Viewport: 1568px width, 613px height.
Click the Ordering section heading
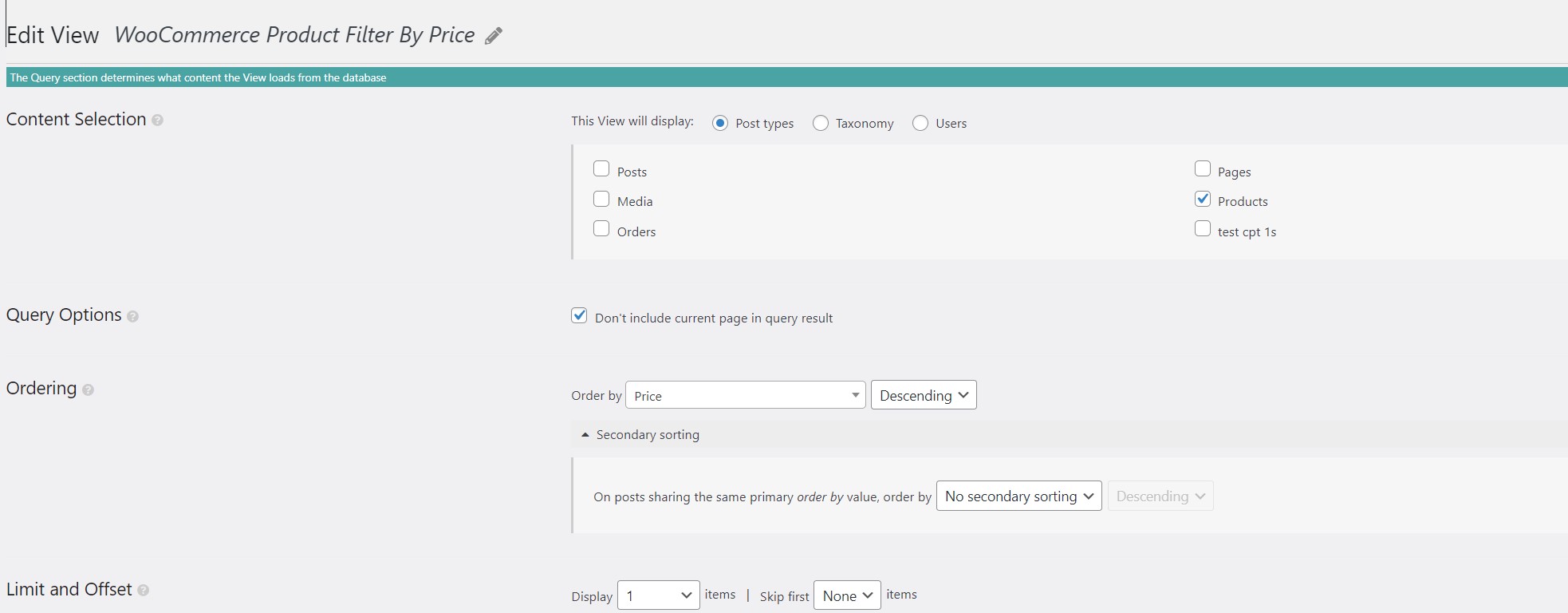(41, 388)
